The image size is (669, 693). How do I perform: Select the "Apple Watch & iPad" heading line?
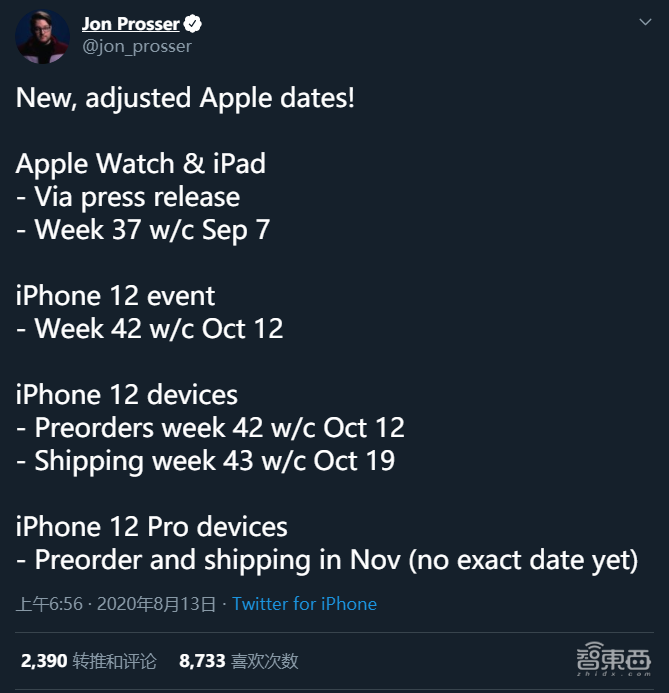(x=141, y=163)
